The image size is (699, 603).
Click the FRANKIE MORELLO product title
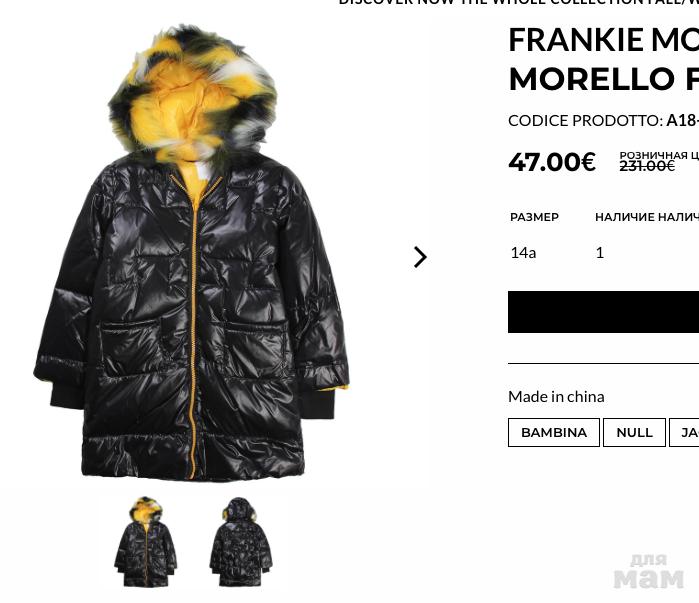pyautogui.click(x=604, y=59)
